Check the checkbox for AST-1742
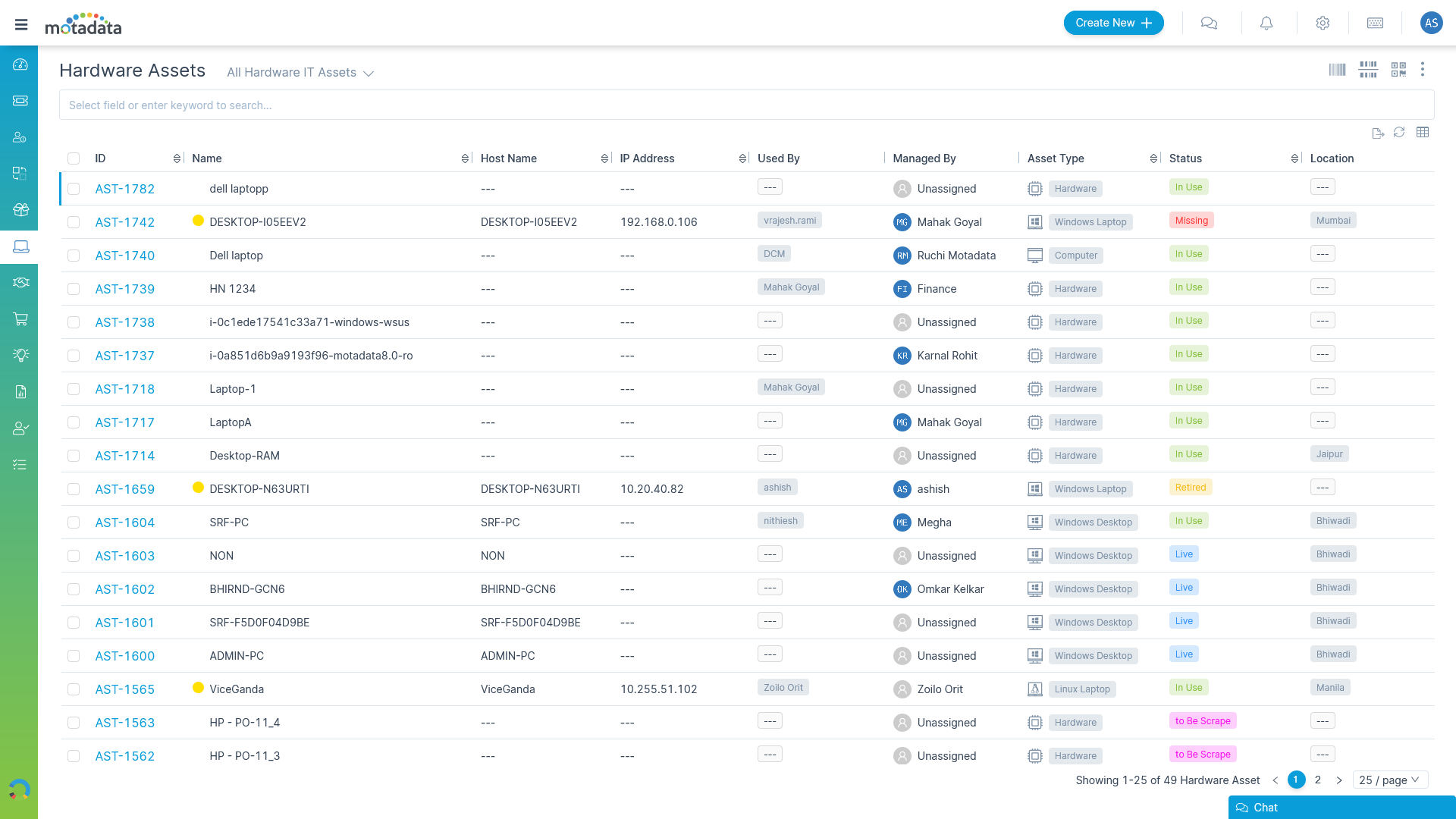1456x819 pixels. click(74, 222)
